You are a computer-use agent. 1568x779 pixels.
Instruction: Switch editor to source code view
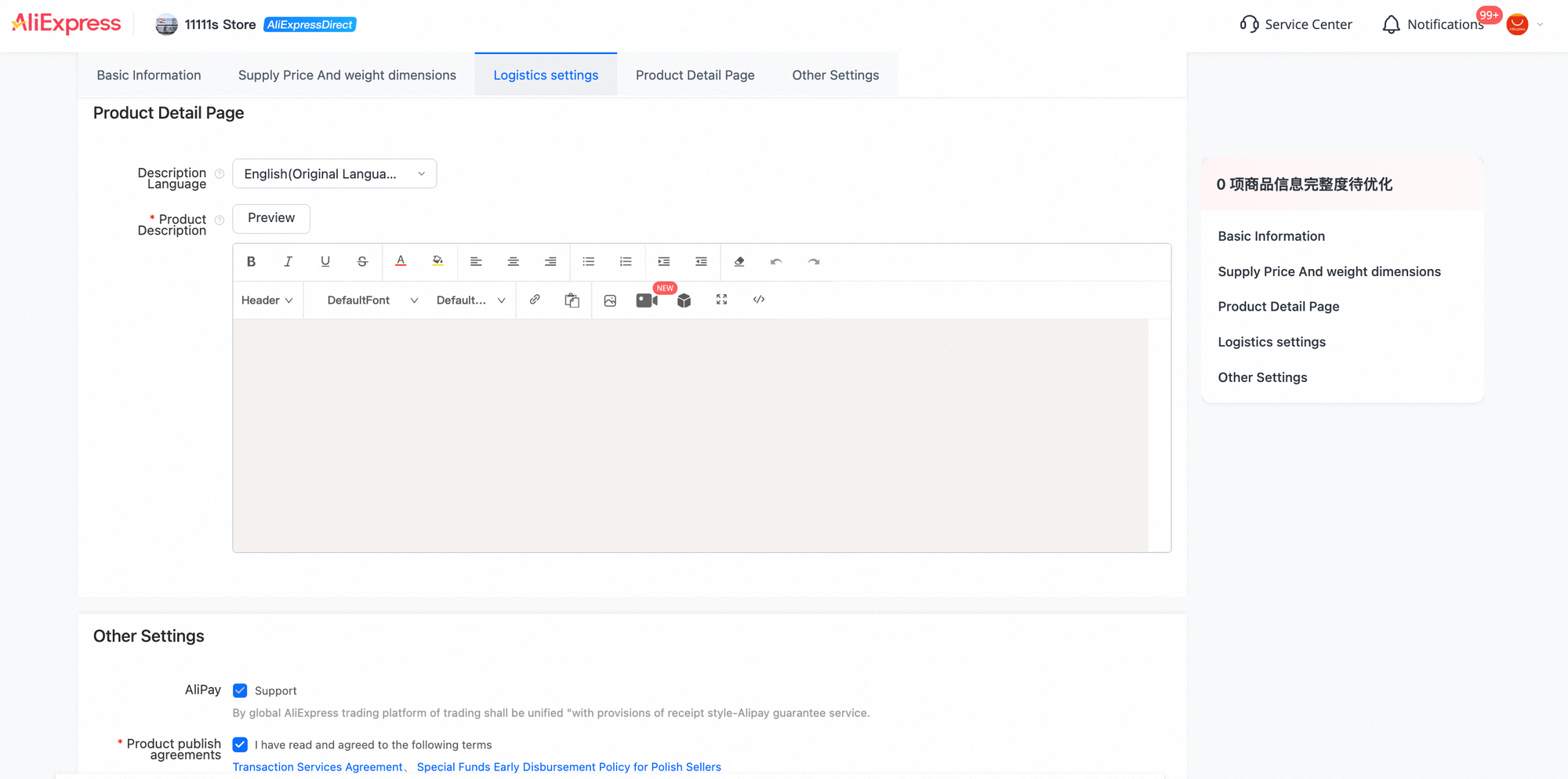pos(759,300)
